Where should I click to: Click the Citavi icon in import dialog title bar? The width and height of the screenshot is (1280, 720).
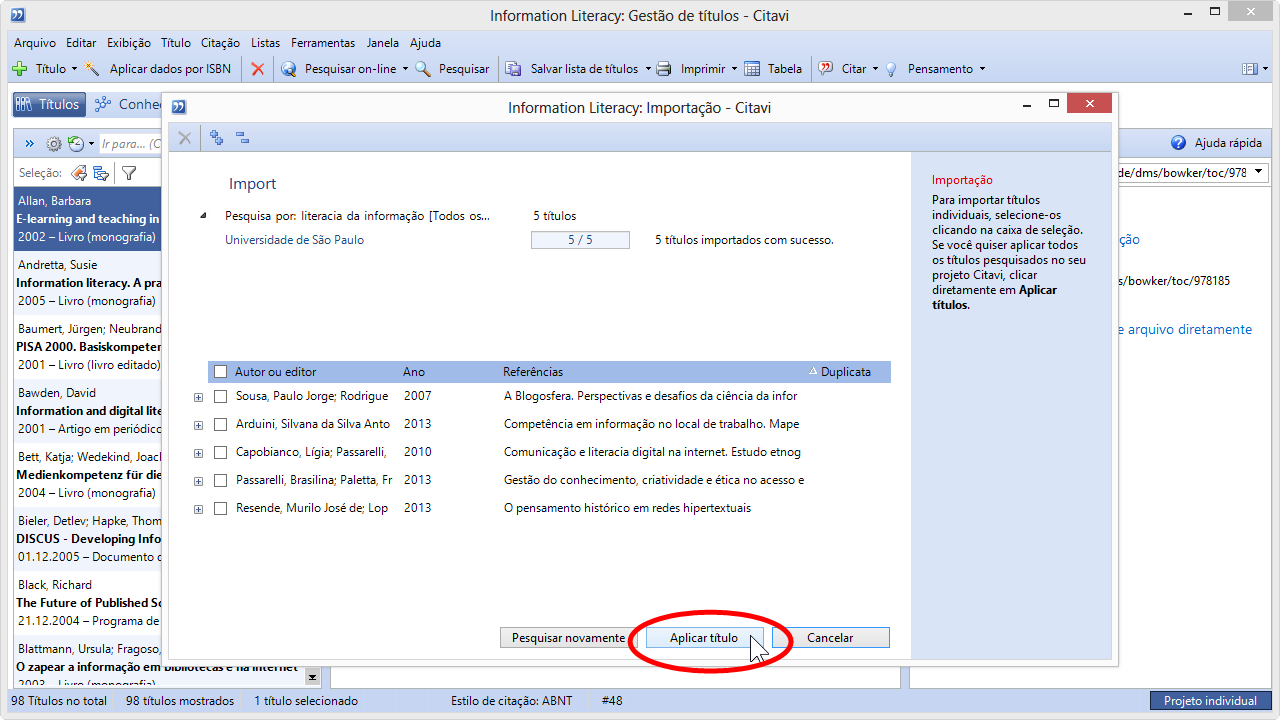pos(179,107)
